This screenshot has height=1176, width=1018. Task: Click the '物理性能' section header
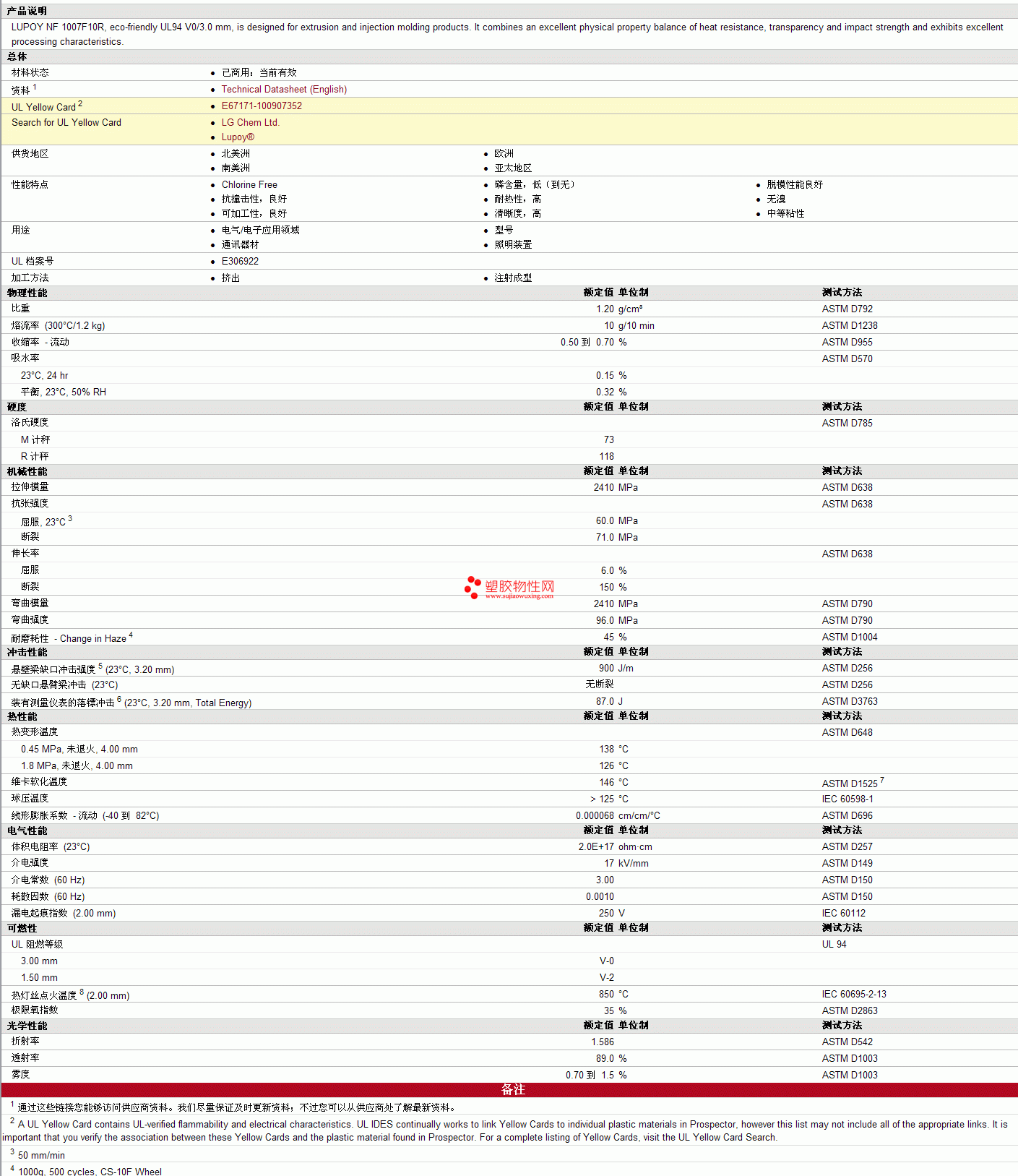(27, 293)
